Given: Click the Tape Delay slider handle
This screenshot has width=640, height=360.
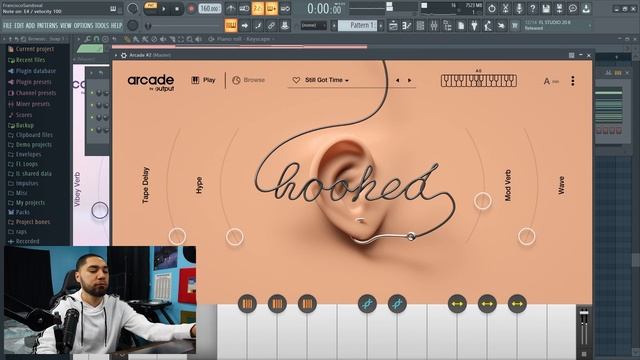Looking at the screenshot, I should click(177, 236).
